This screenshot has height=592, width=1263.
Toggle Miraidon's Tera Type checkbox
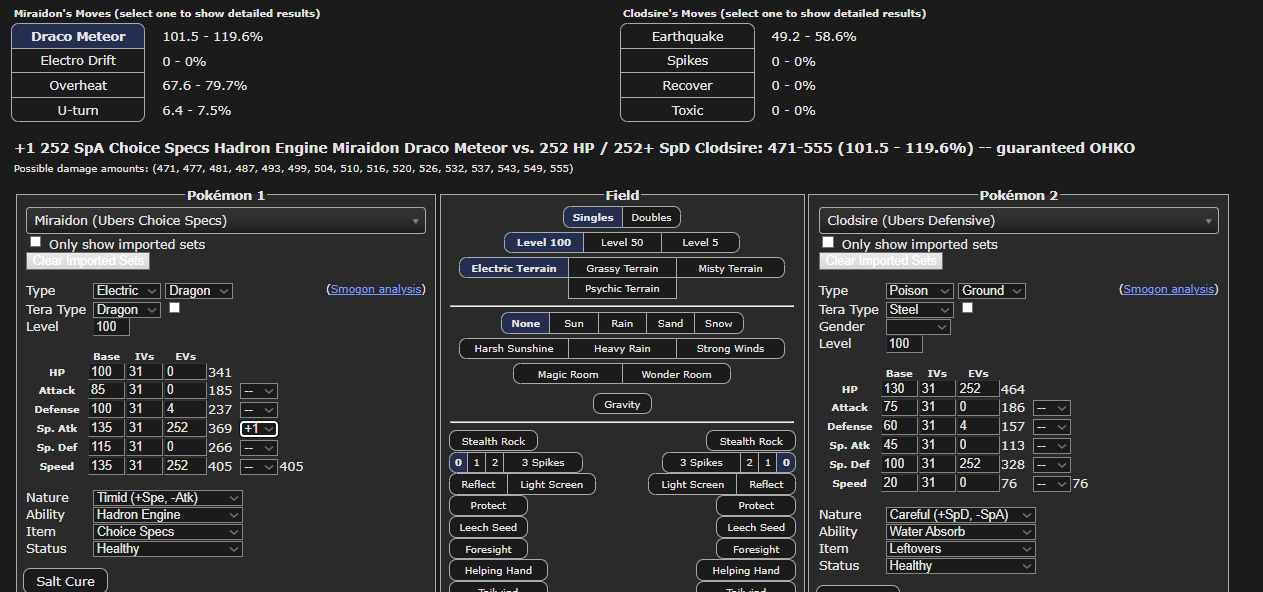175,308
